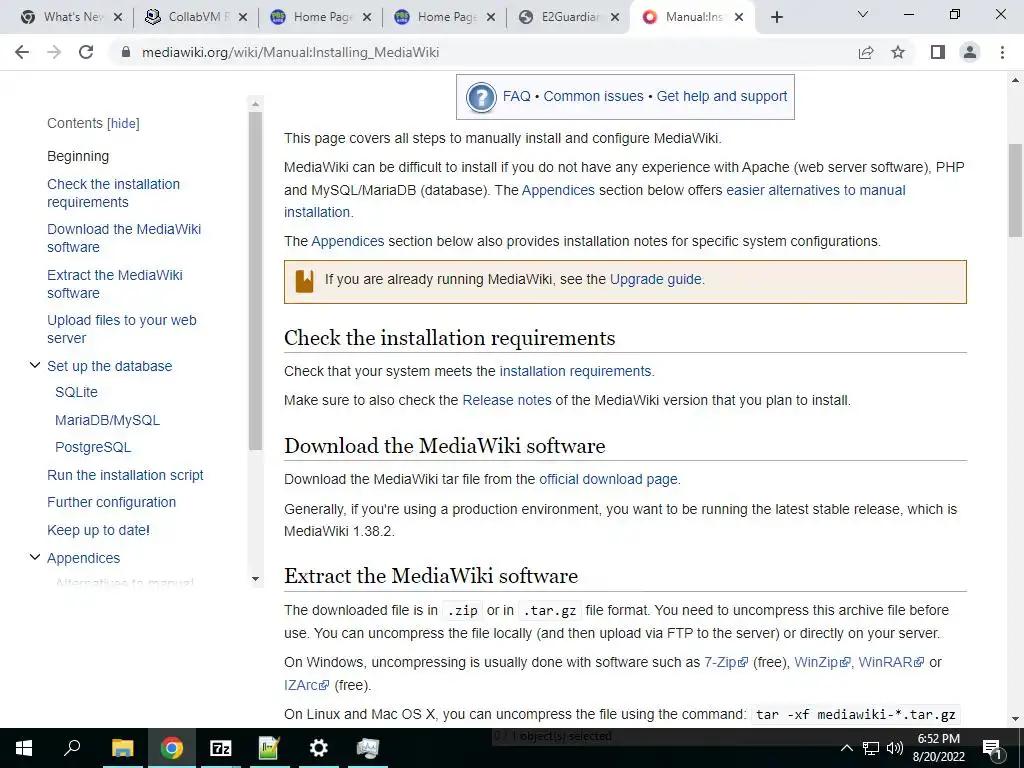Click the address bar URL
Screen dimensions: 1024x768
pos(291,52)
